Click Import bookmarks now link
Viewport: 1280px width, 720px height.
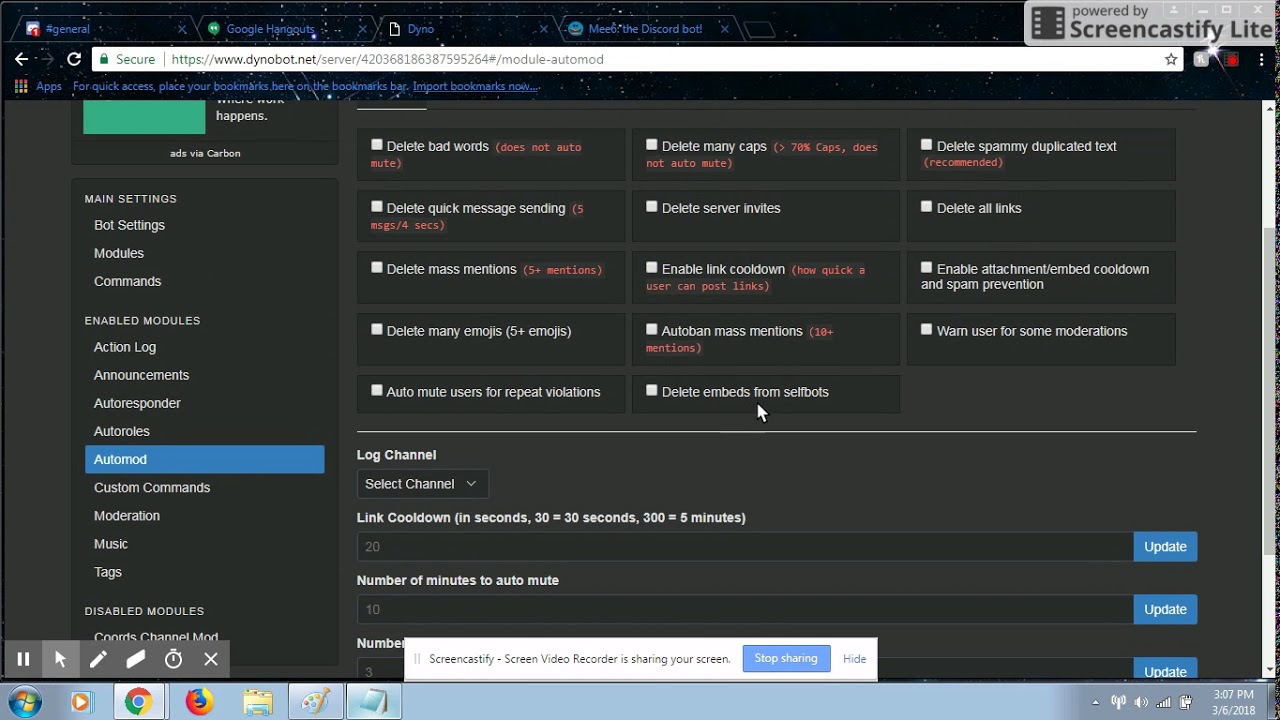pos(476,86)
